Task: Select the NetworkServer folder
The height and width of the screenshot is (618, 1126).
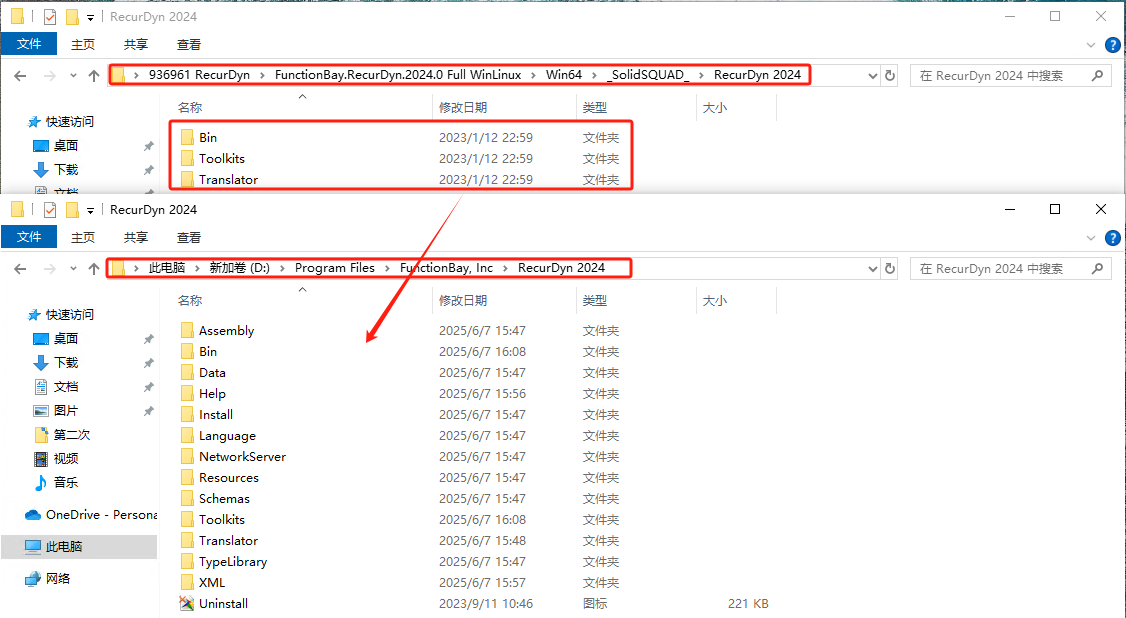Action: click(x=242, y=457)
